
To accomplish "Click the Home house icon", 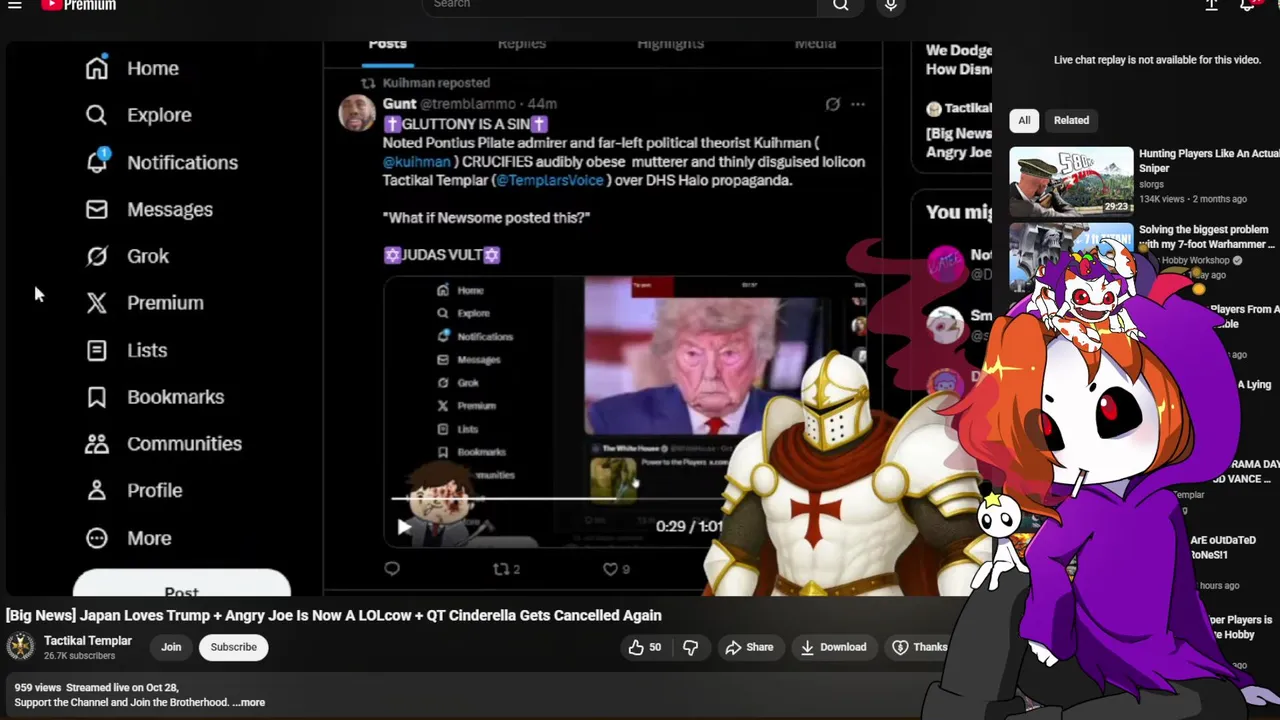I will [x=97, y=68].
